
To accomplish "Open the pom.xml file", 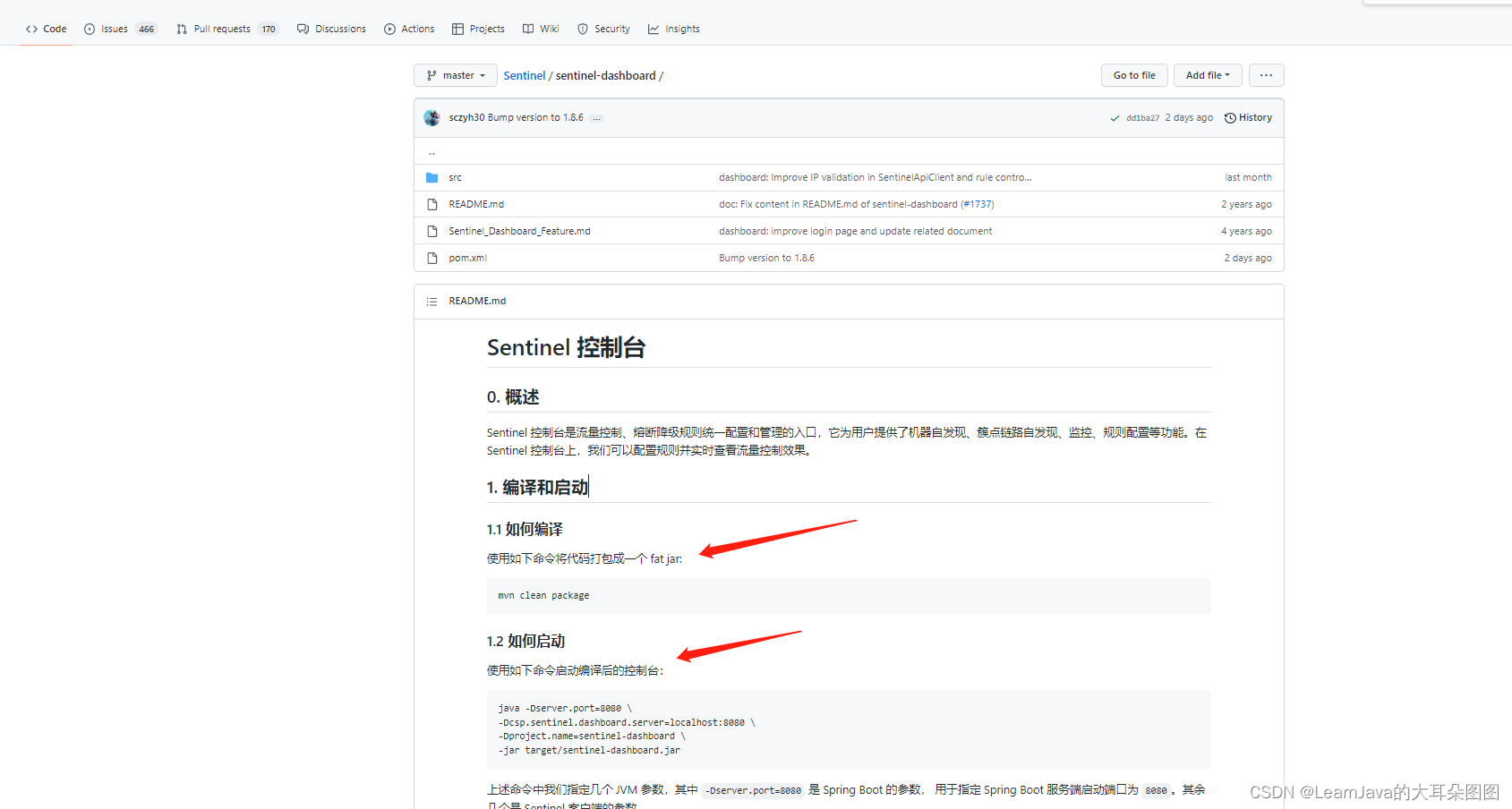I will [468, 258].
